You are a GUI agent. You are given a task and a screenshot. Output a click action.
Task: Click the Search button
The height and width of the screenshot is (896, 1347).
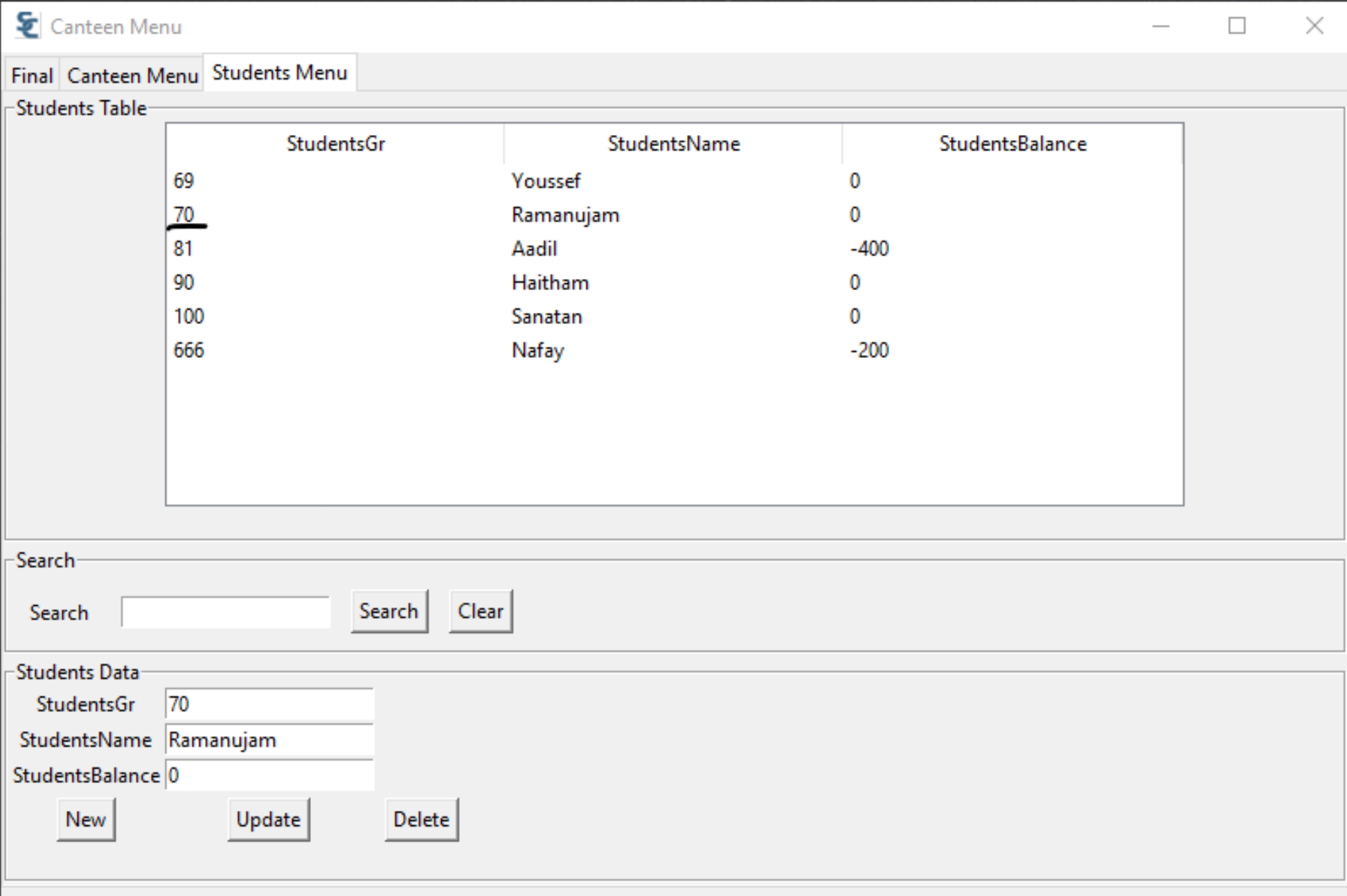click(x=389, y=611)
